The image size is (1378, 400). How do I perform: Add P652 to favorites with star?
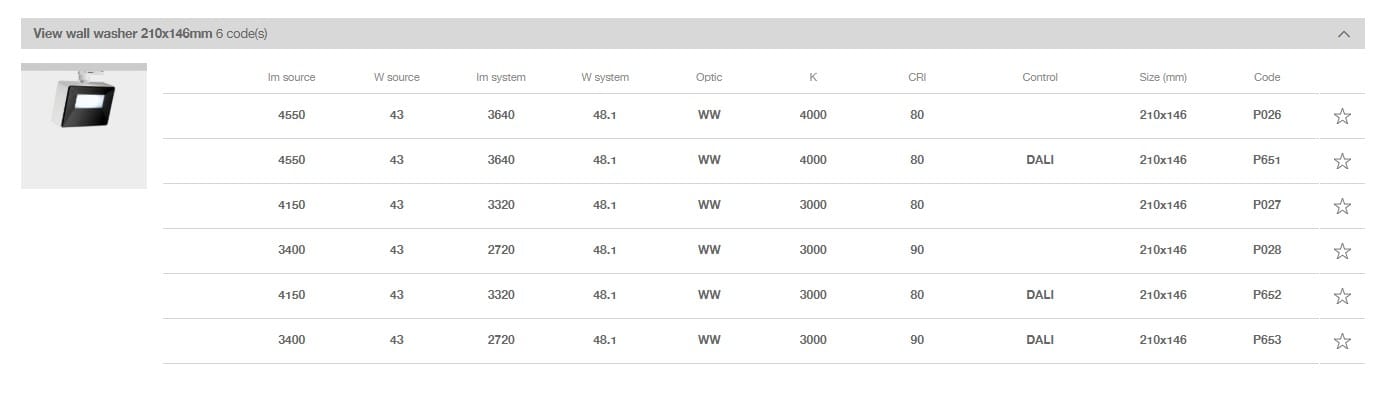pyautogui.click(x=1342, y=296)
